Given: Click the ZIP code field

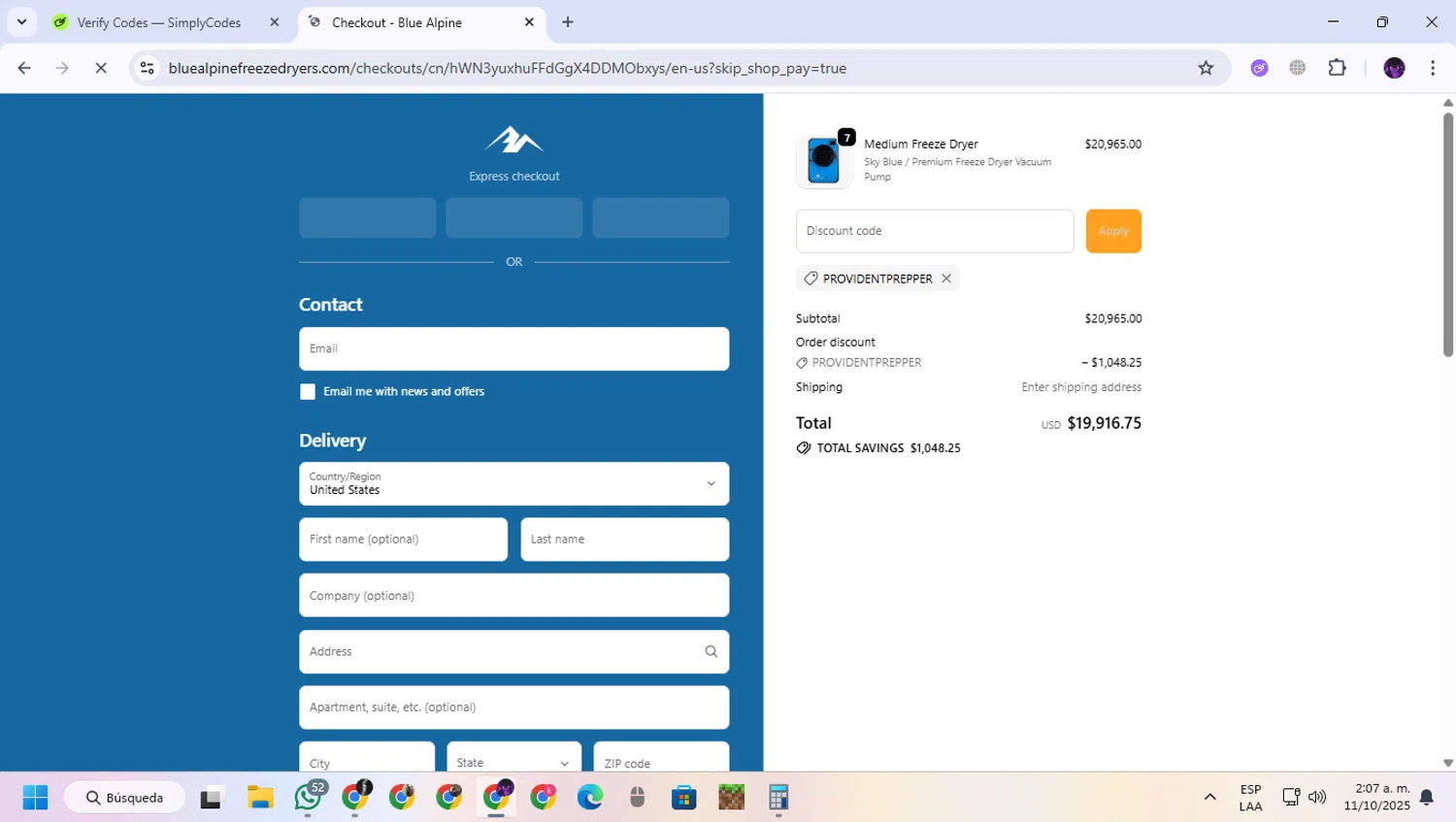Looking at the screenshot, I should pyautogui.click(x=661, y=759).
